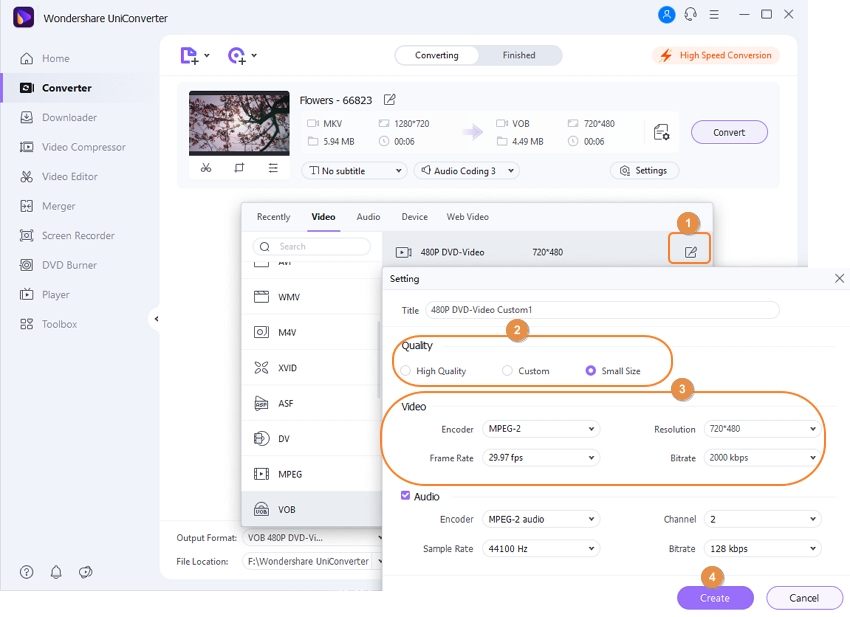This screenshot has height=617, width=850.
Task: Select the High Quality radio option
Action: click(405, 371)
